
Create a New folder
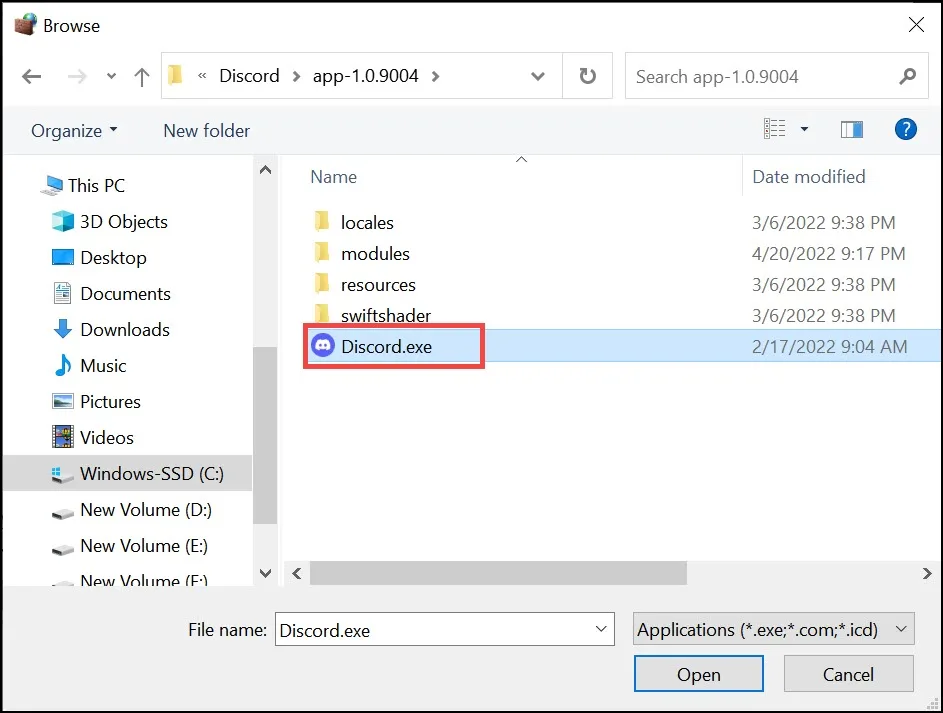206,130
